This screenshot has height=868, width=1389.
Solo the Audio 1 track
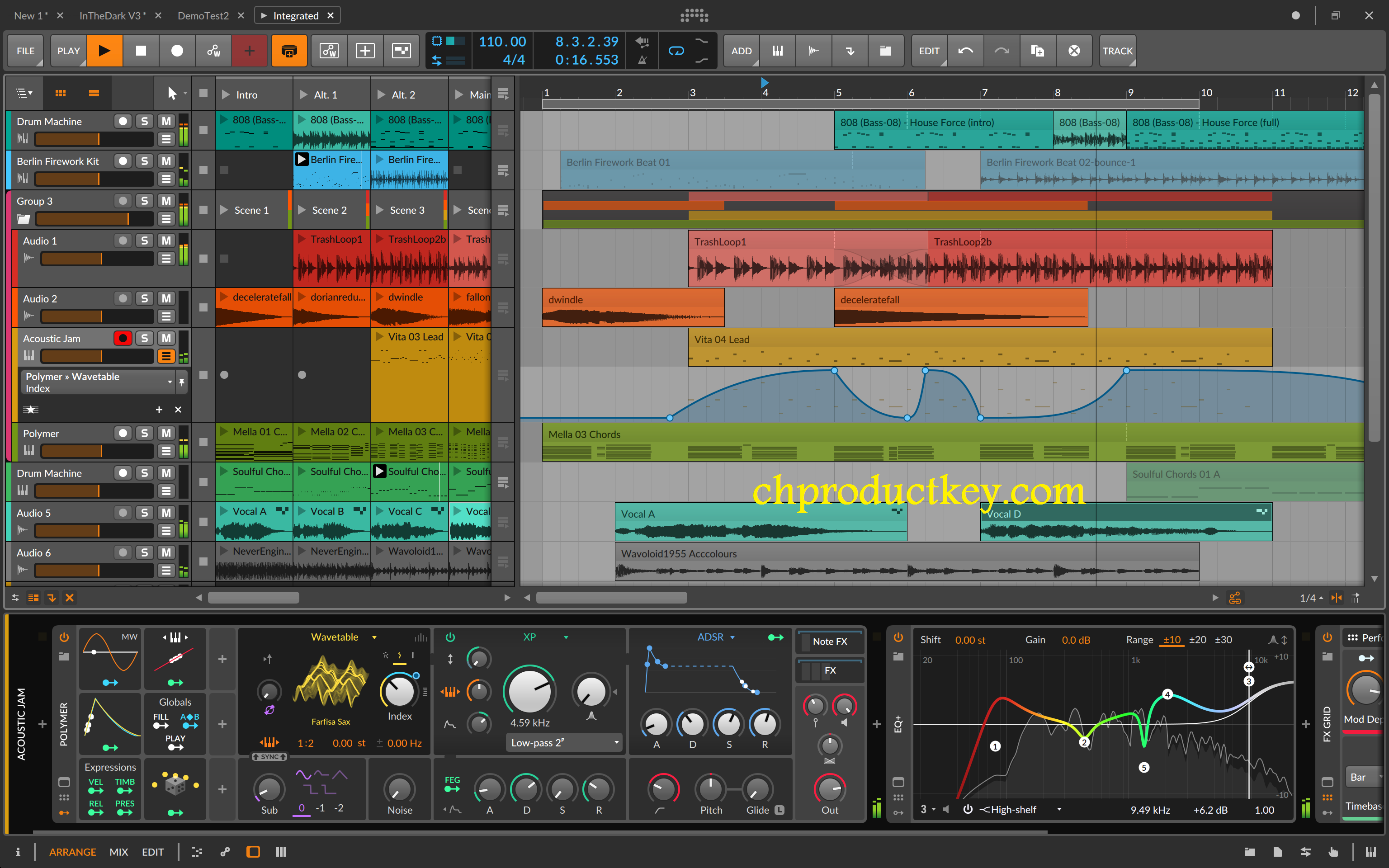[145, 241]
